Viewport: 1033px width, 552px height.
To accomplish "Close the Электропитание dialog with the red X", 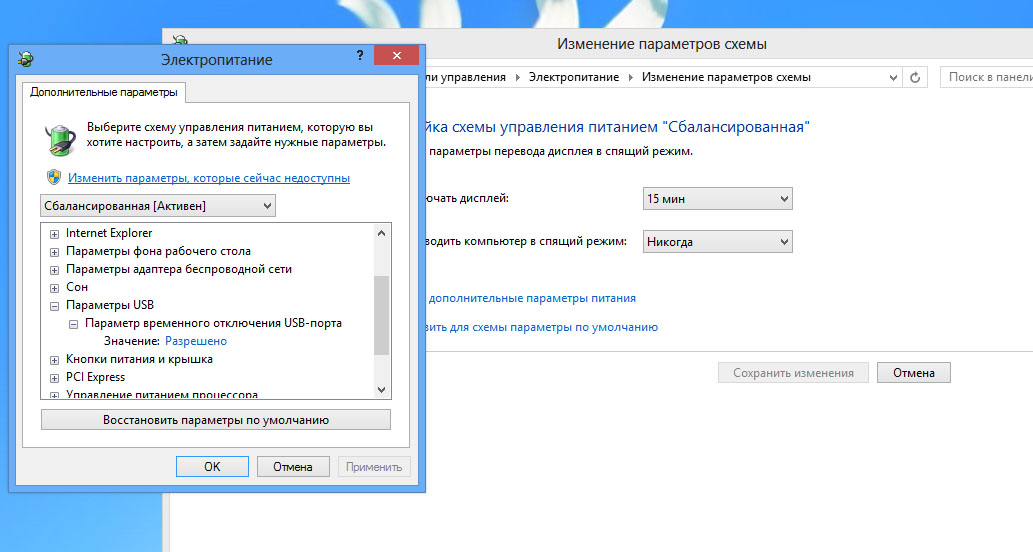I will [397, 57].
